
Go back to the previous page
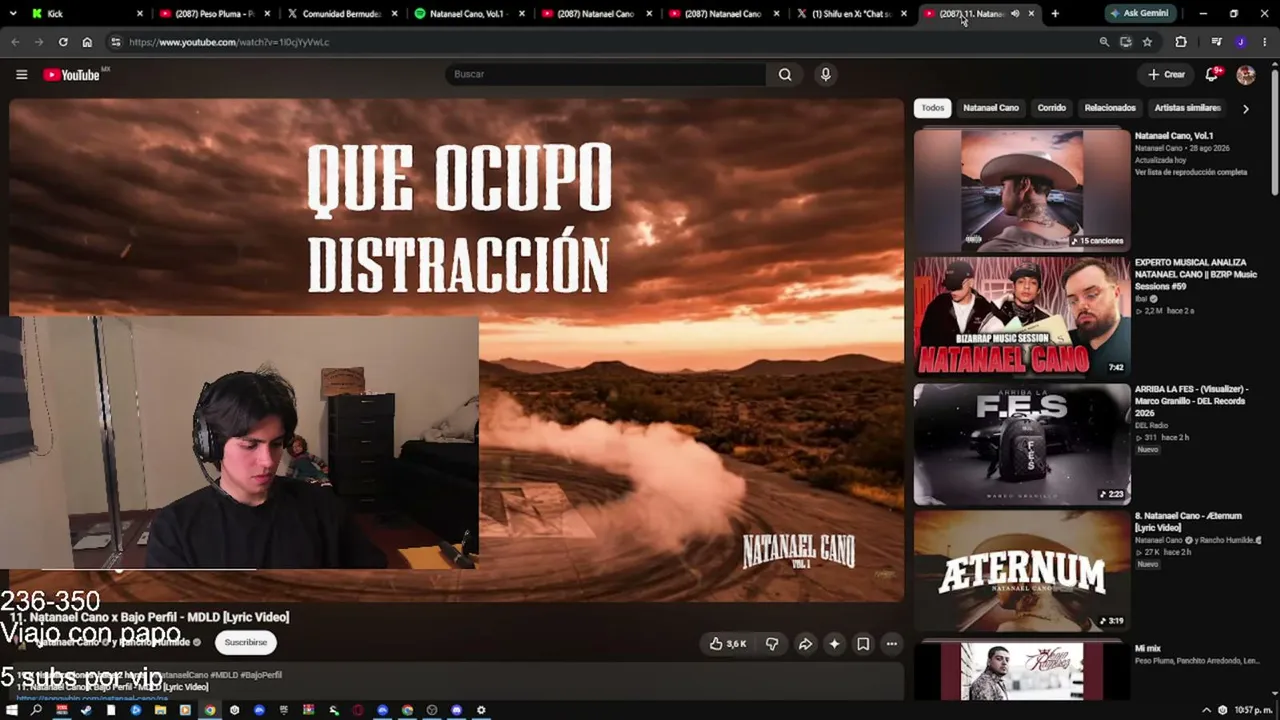(x=15, y=42)
